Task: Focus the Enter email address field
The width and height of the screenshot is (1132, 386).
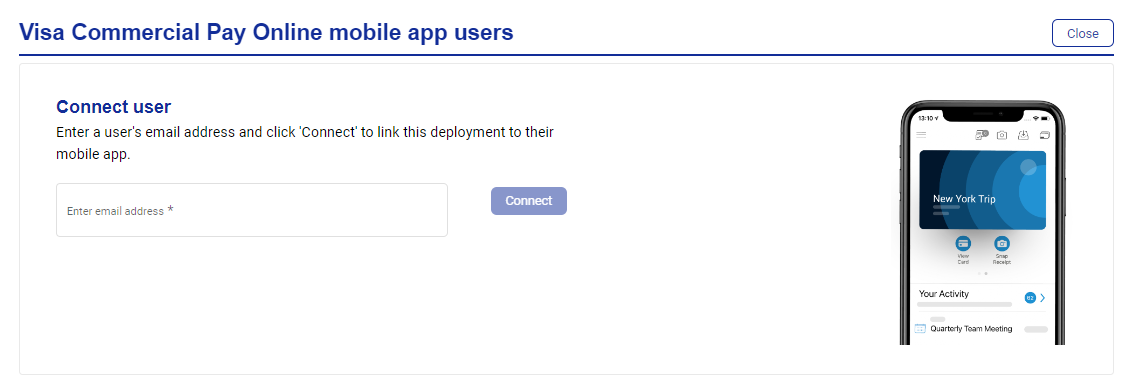Action: (252, 210)
